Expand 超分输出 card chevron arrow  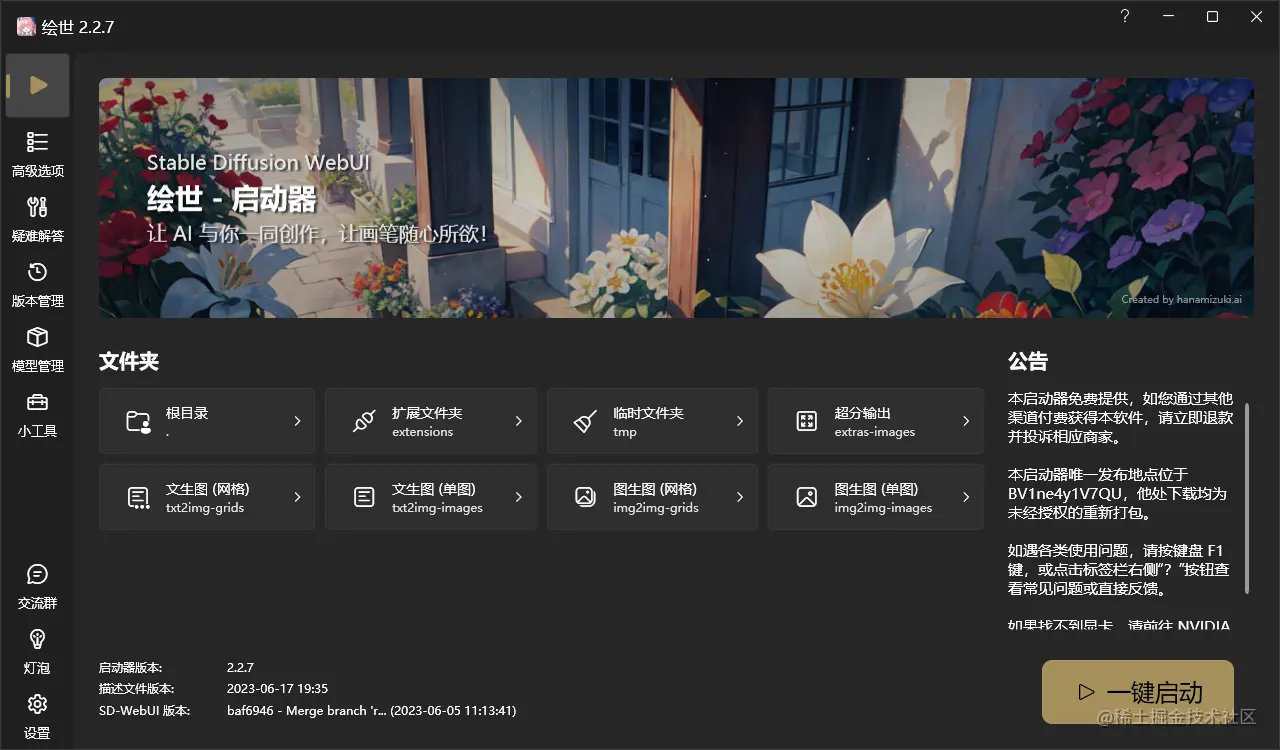tap(966, 421)
